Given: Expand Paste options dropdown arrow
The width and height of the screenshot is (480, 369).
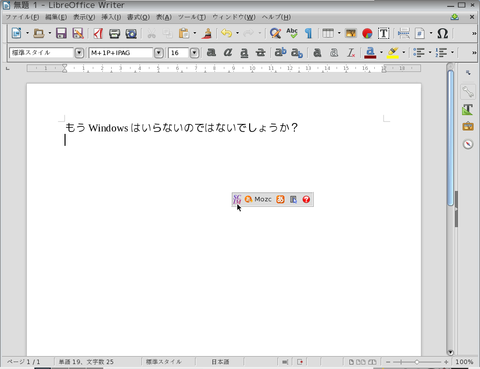Looking at the screenshot, I should click(x=195, y=33).
